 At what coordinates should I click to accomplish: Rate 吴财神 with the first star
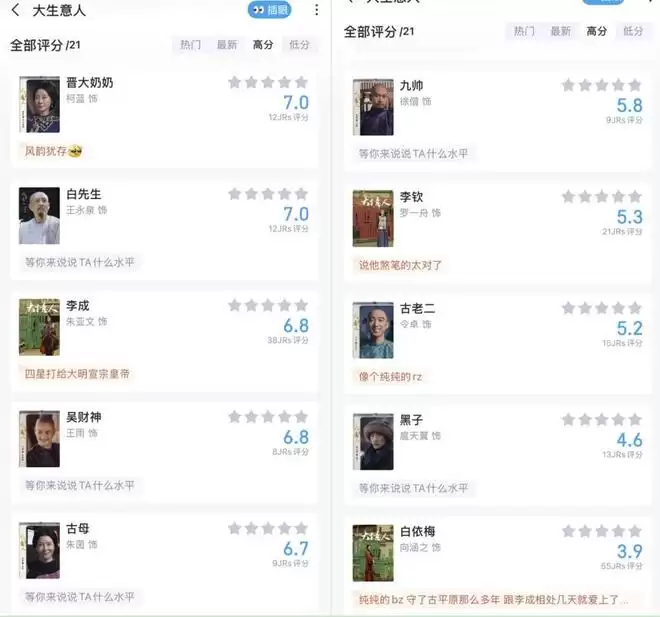234,417
